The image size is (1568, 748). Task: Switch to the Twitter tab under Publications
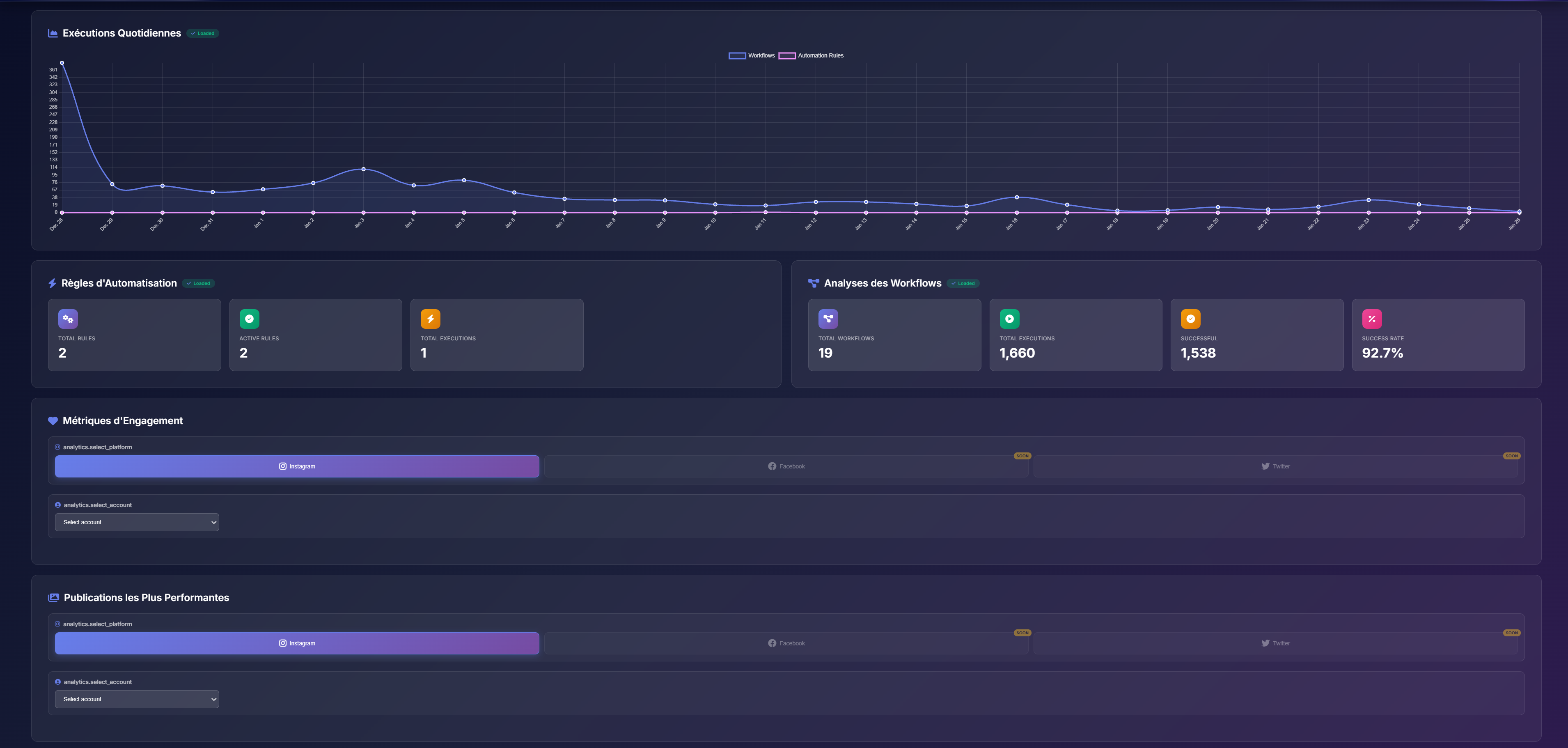[1275, 643]
